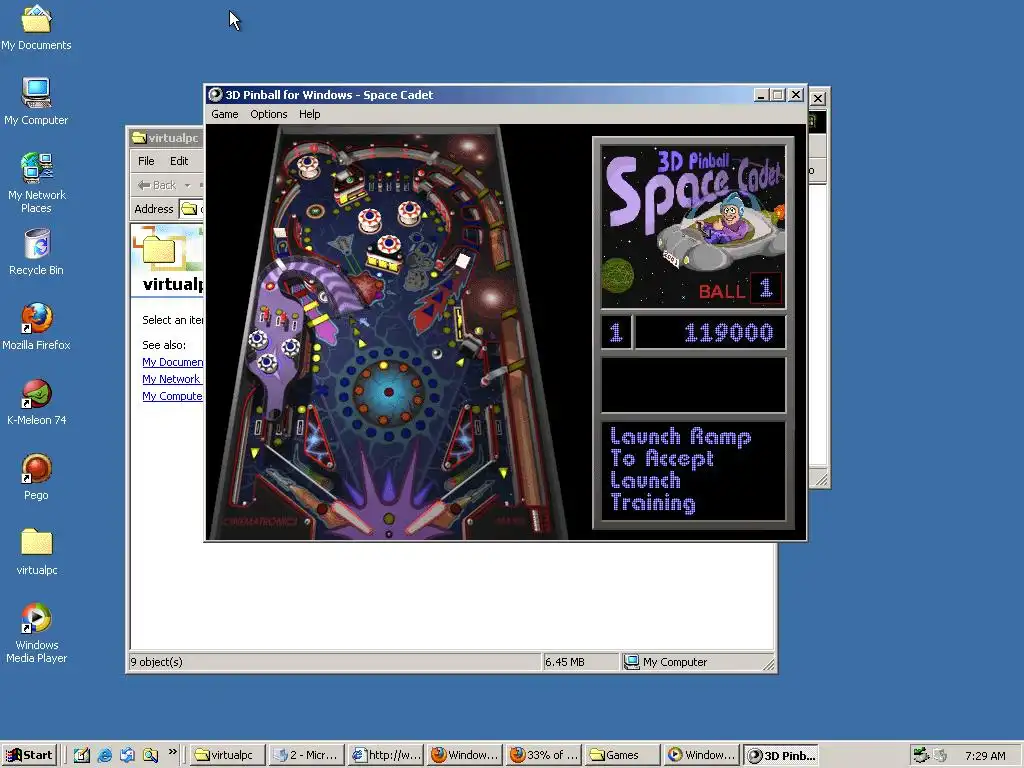Click the 'Launch Ramp To Accept' message panel
1024x768 pixels.
click(x=693, y=470)
